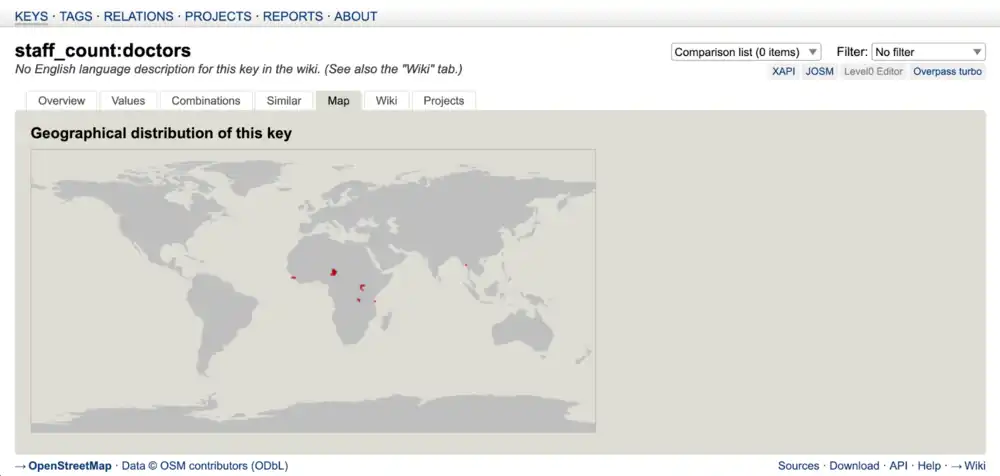Open query in Overpass turbo
This screenshot has width=1000, height=476.
[x=947, y=72]
